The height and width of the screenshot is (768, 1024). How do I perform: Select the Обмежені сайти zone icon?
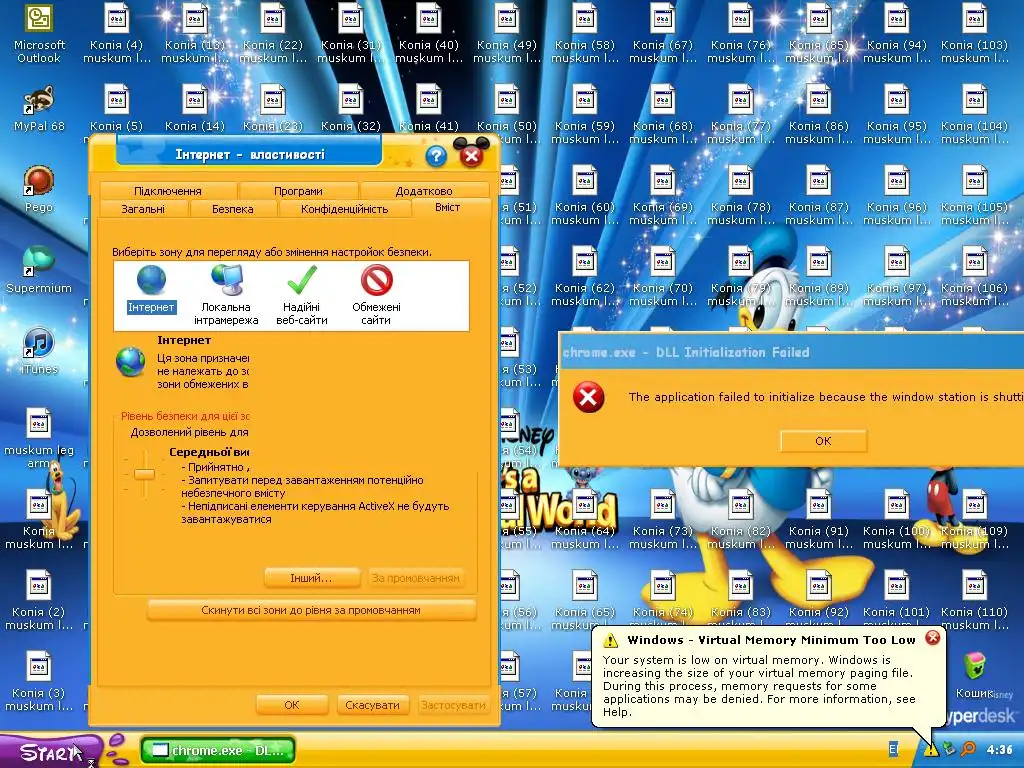tap(377, 280)
